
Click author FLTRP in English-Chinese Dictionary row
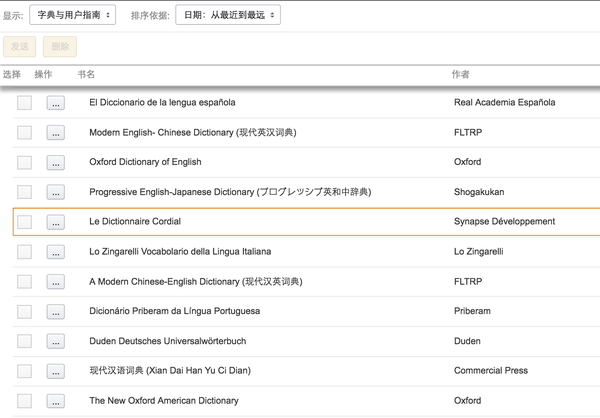coord(468,132)
